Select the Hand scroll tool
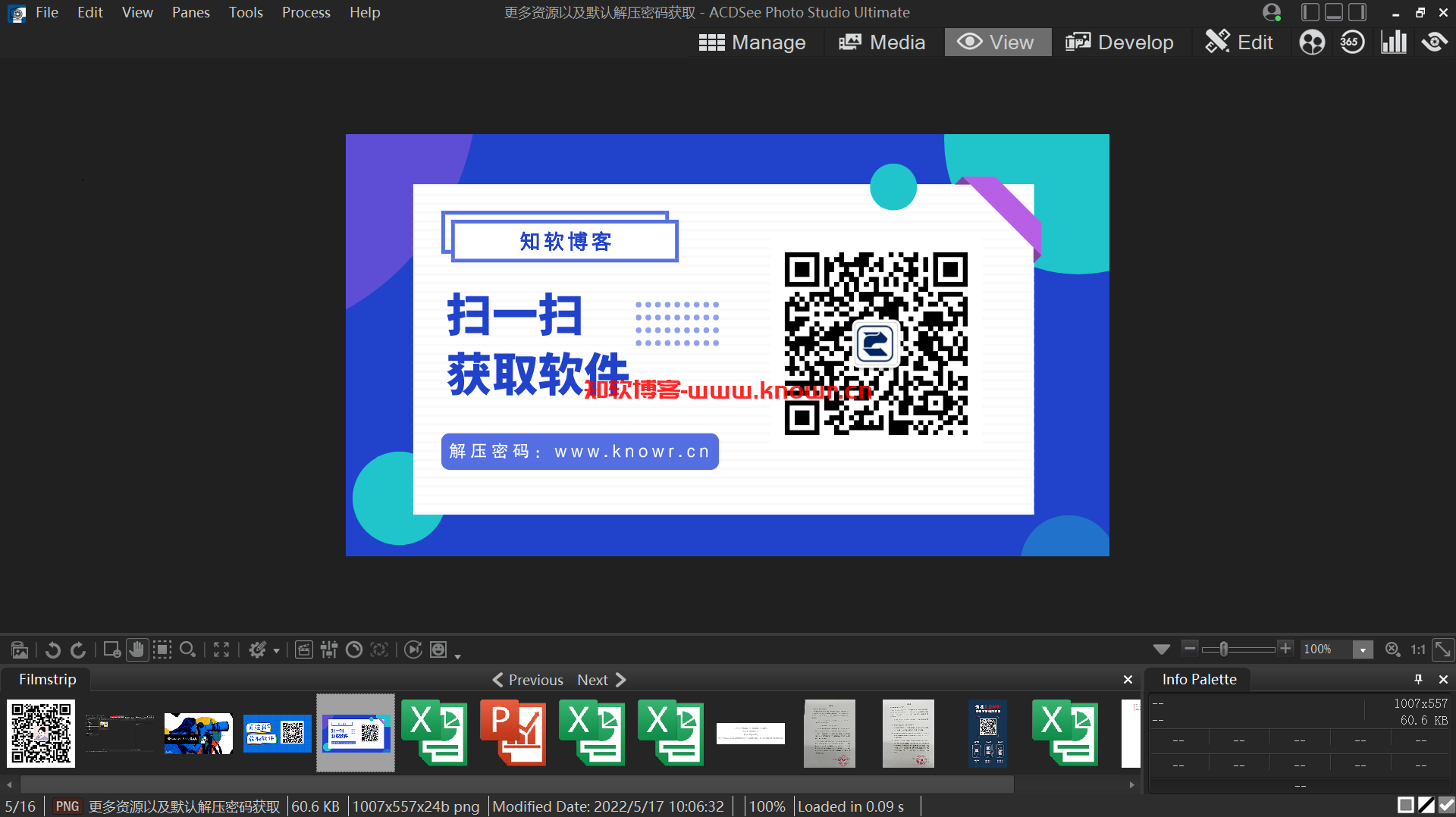 pyautogui.click(x=136, y=650)
